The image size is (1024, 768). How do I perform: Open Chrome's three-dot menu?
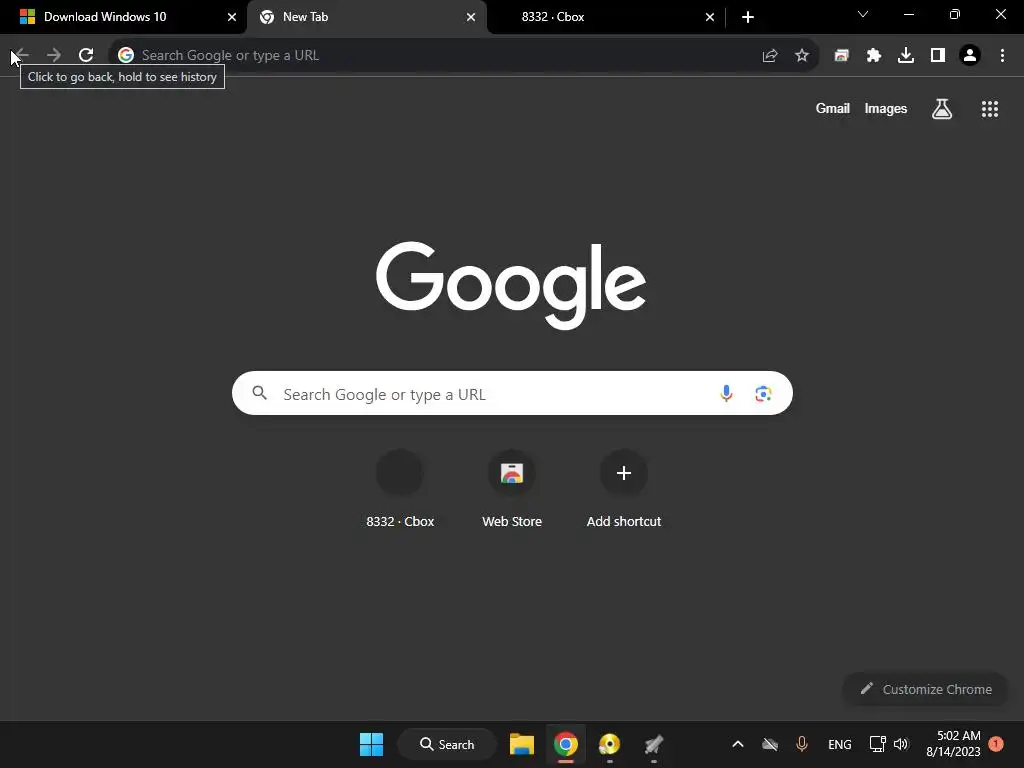coord(1002,56)
